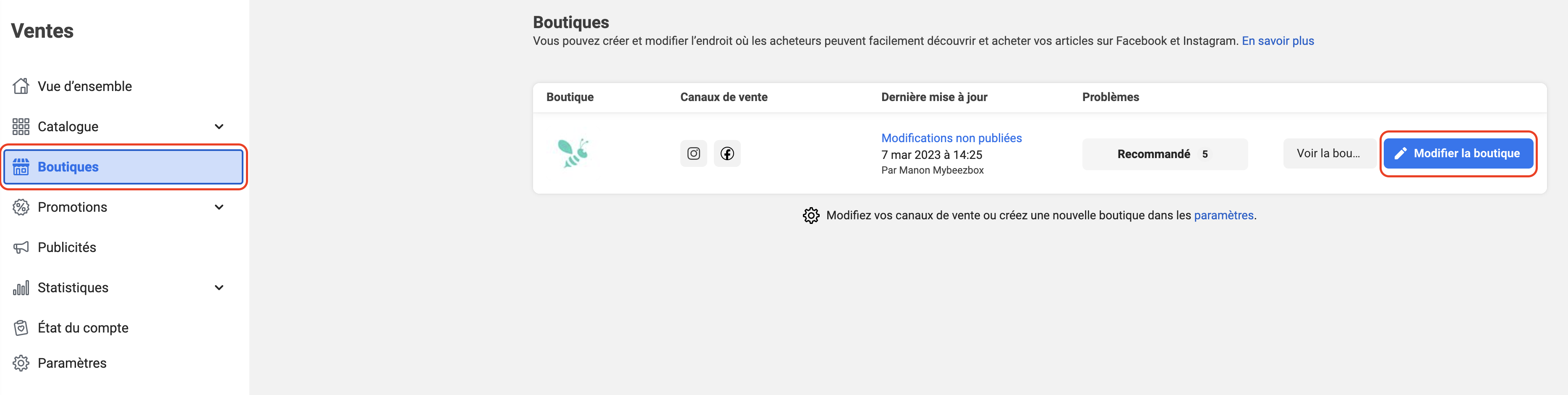
Task: Click the État du compte shield icon
Action: pos(21,328)
